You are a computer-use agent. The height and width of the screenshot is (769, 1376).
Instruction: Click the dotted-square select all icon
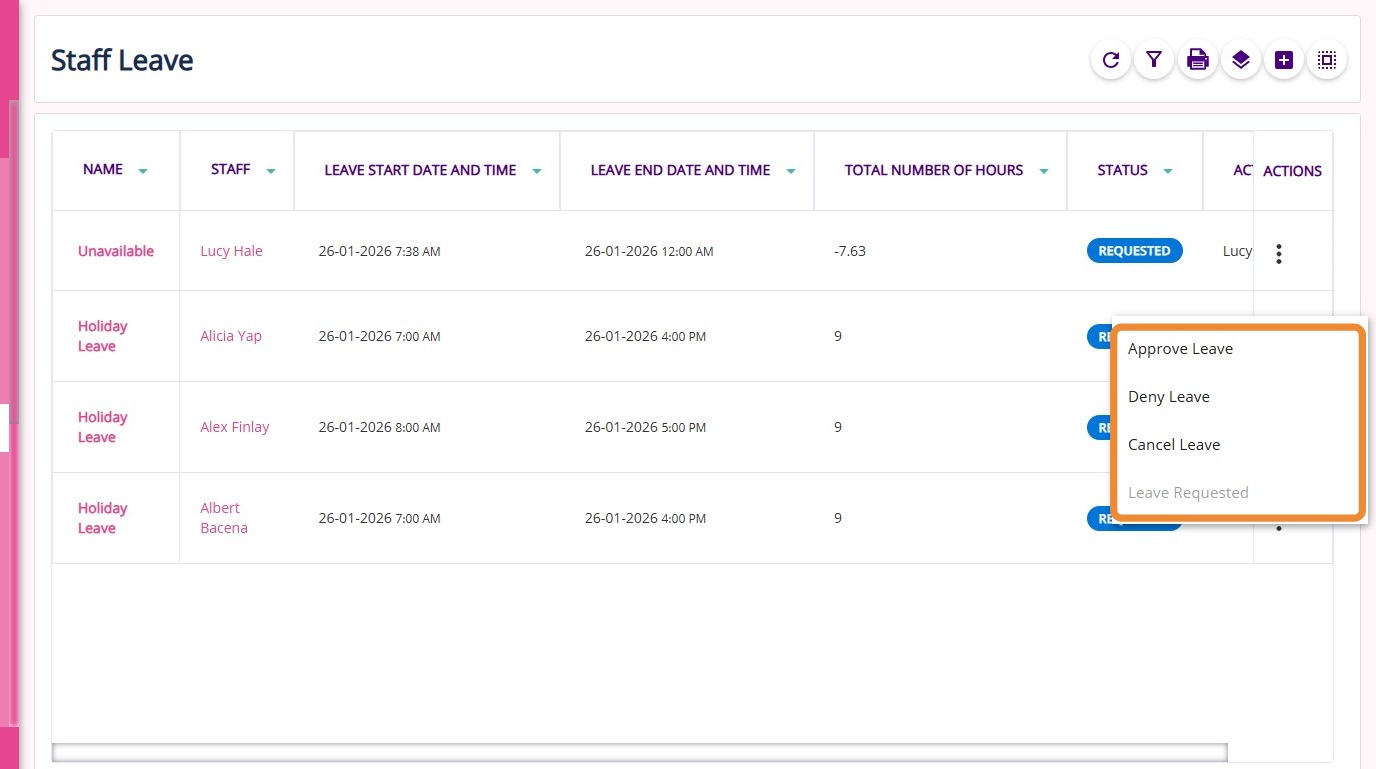click(x=1327, y=60)
